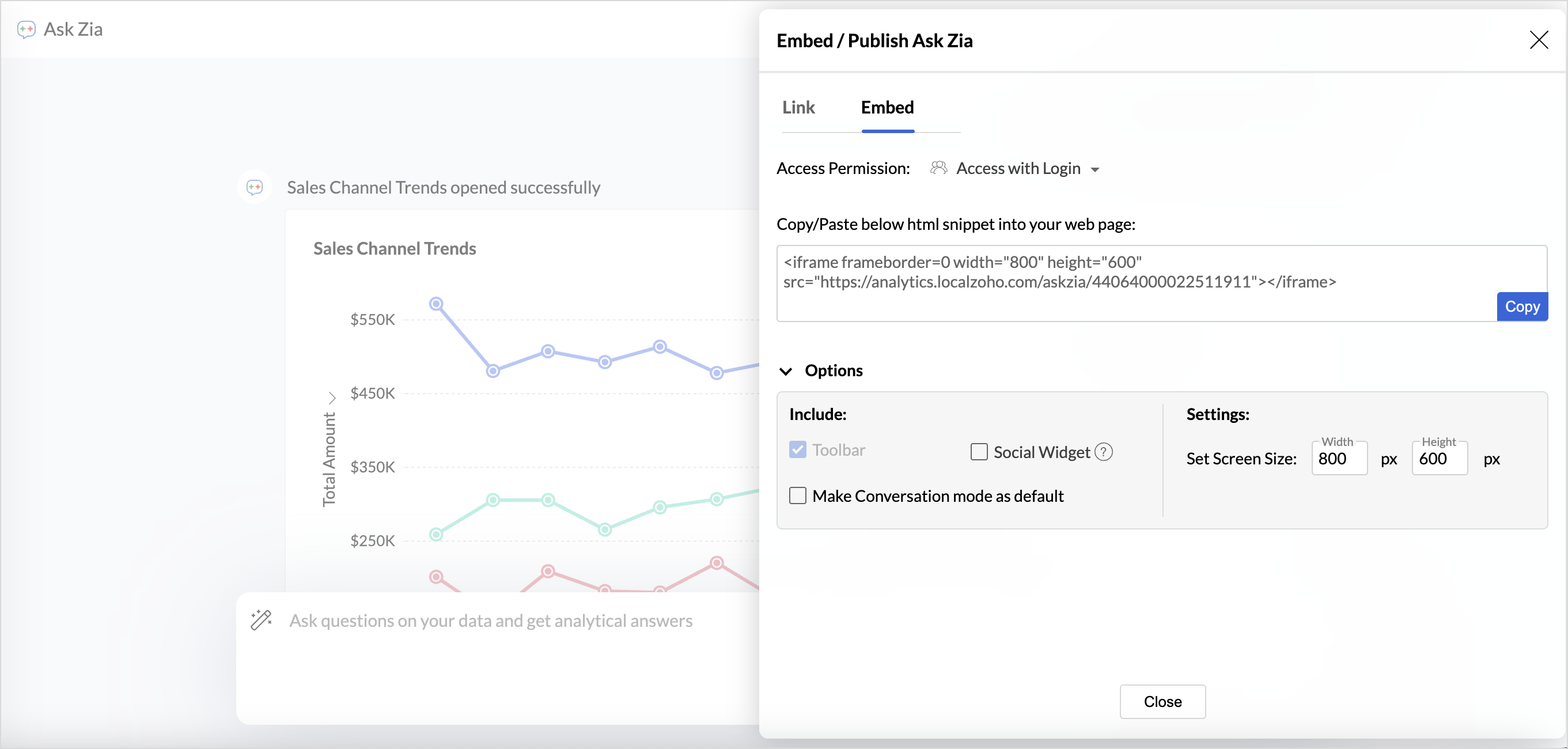1568x749 pixels.
Task: Click the Height input field
Action: (x=1439, y=459)
